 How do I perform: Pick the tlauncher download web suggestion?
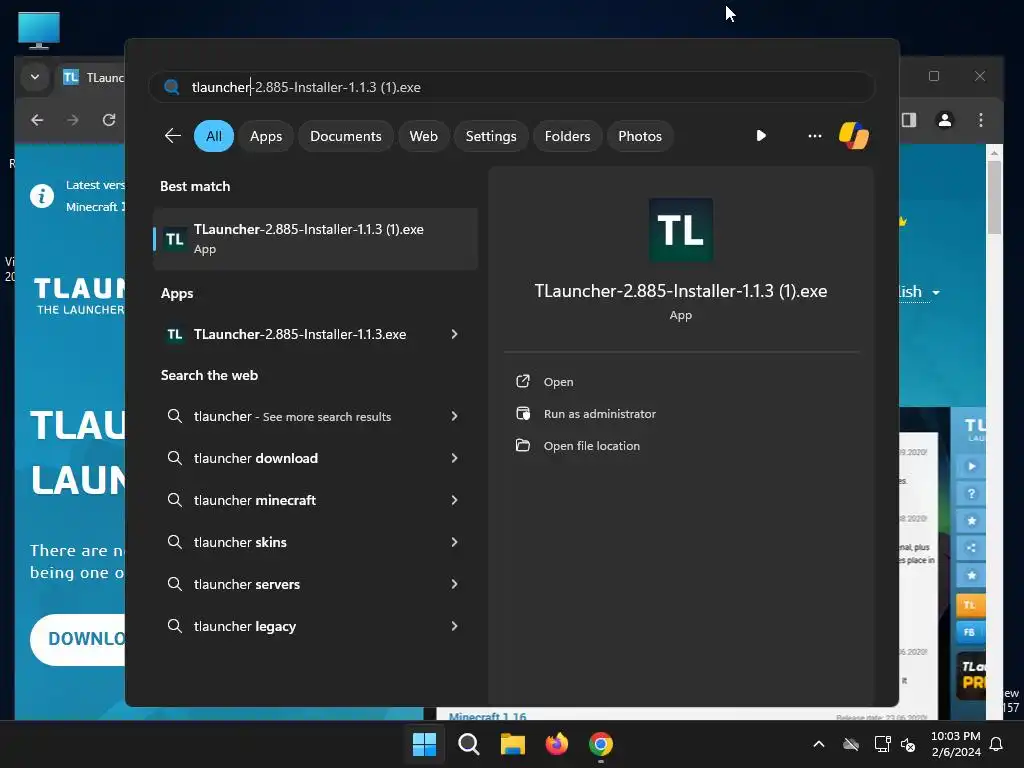point(256,458)
